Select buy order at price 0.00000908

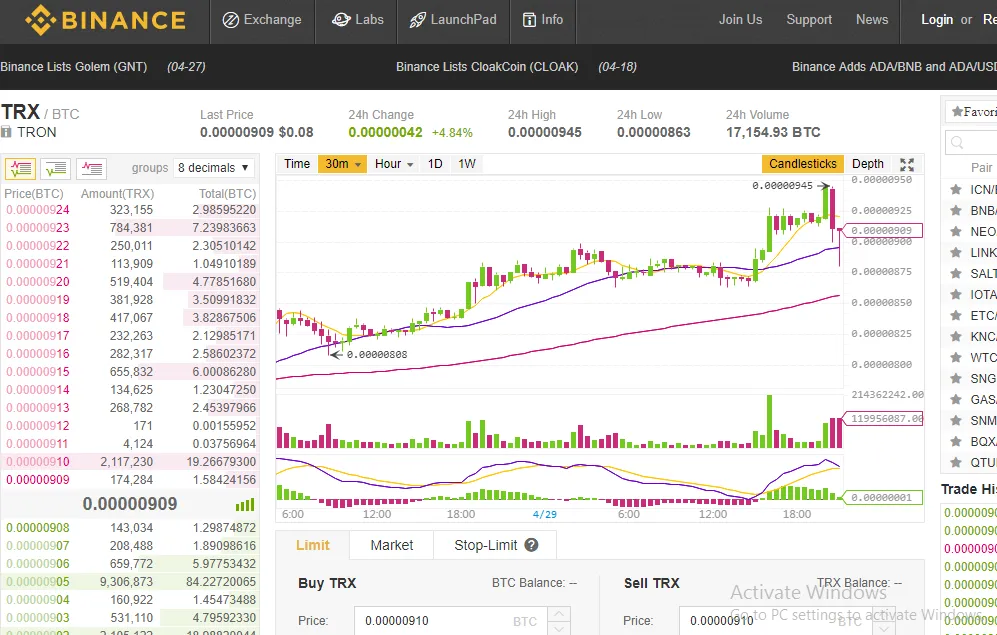point(130,528)
